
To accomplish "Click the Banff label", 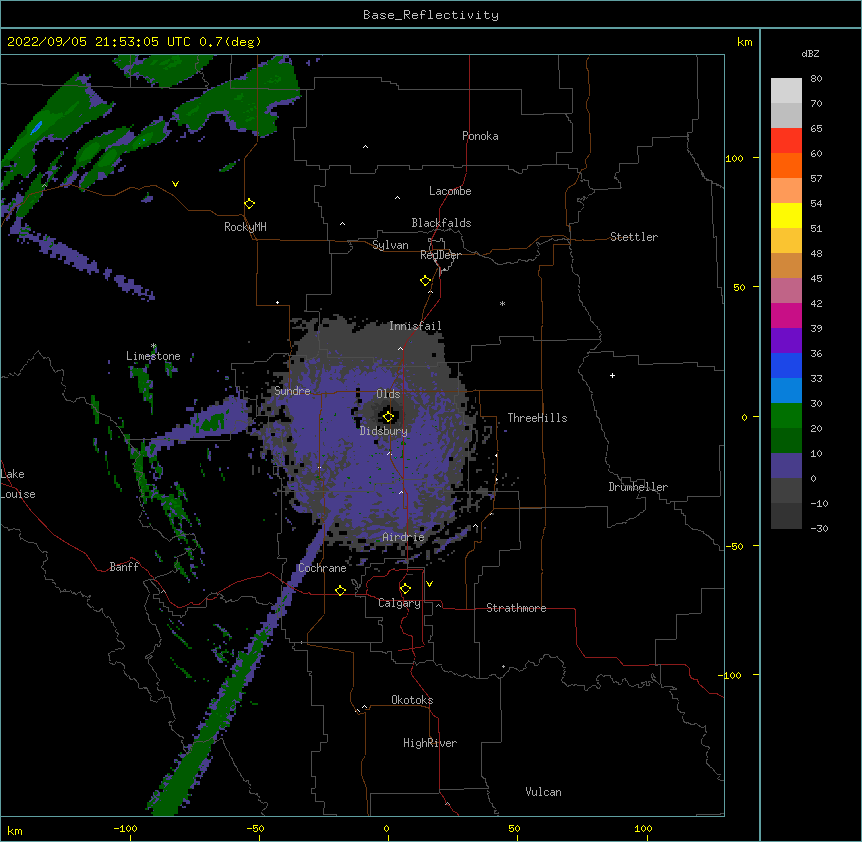I will pos(124,567).
